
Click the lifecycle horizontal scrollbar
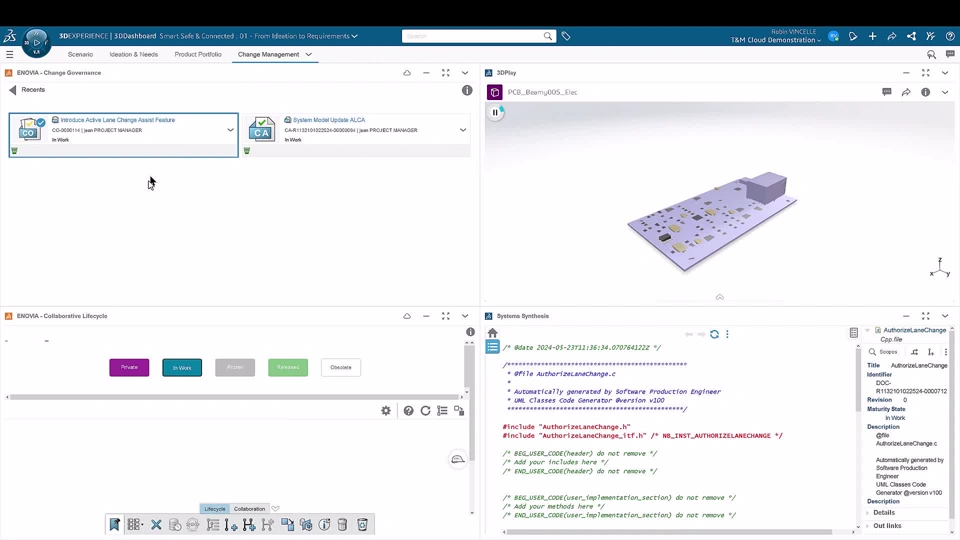tap(234, 397)
